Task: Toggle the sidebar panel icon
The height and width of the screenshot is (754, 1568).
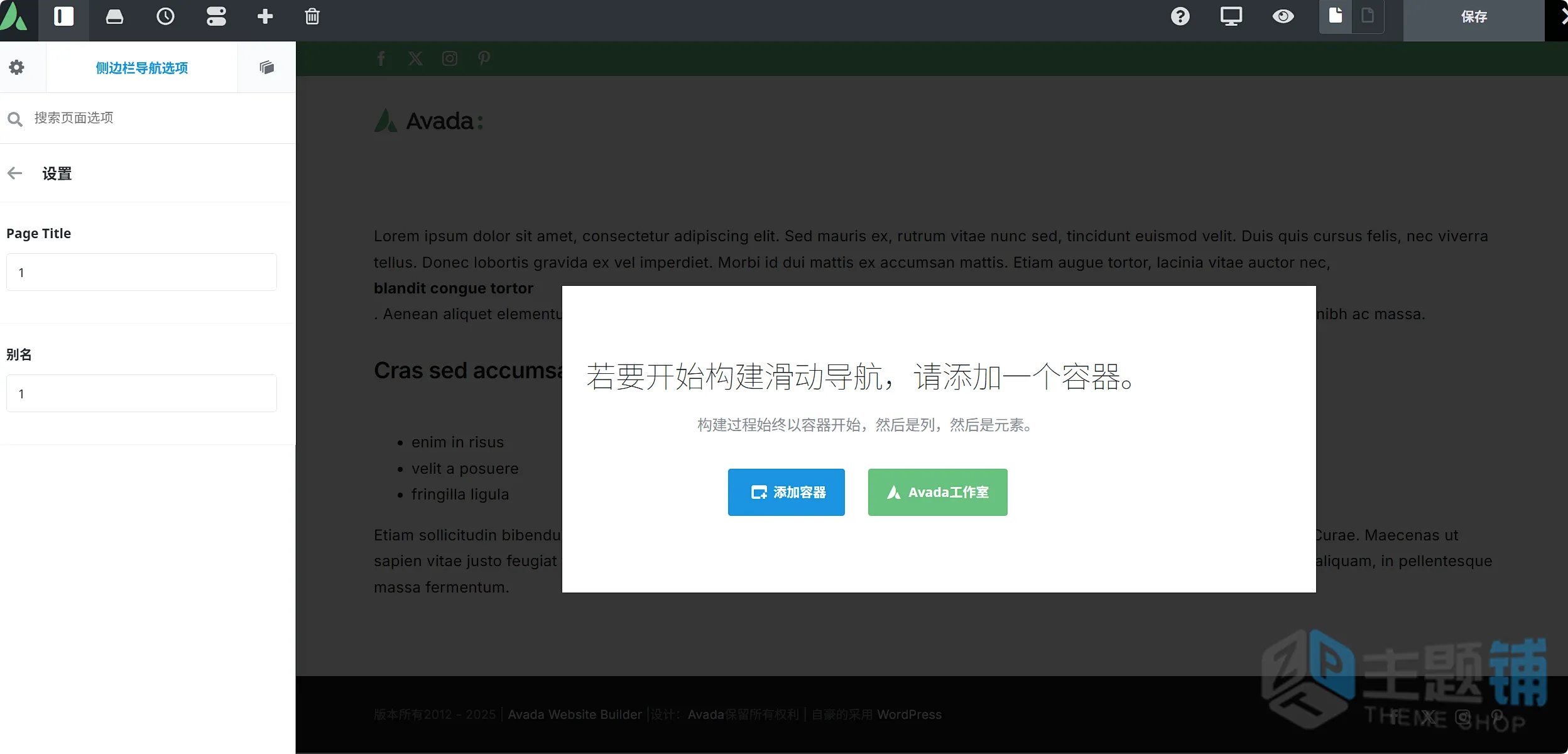Action: pos(63,16)
